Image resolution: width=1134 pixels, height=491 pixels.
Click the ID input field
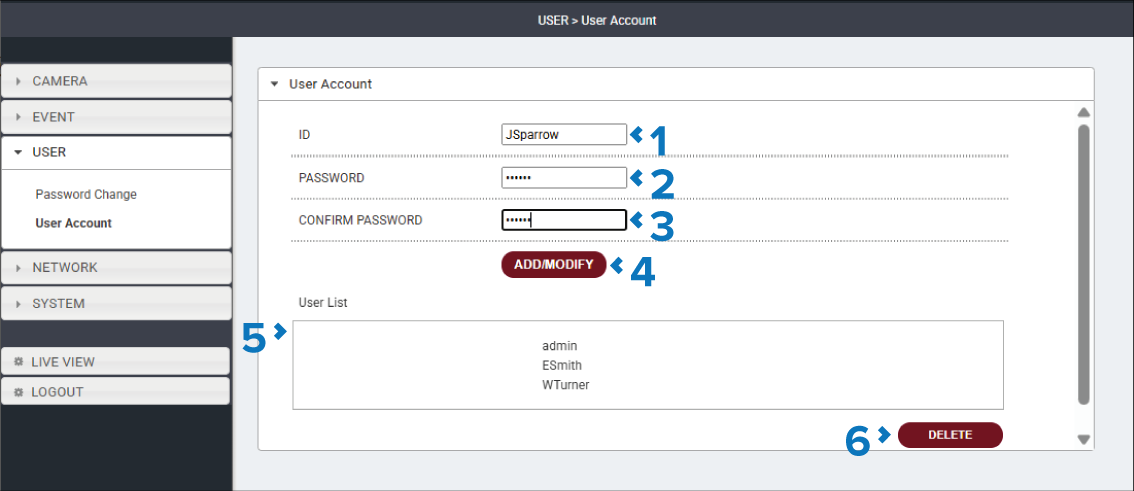point(564,135)
